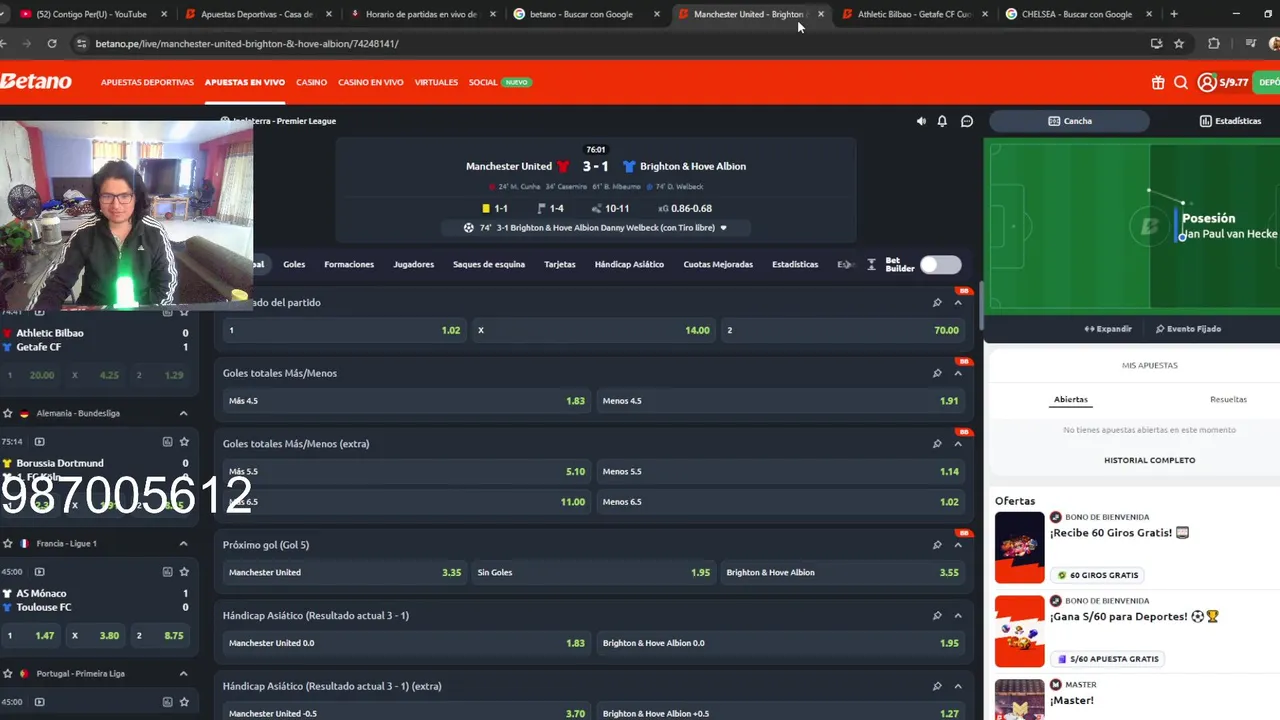Open the Saques de esquina tab
The width and height of the screenshot is (1280, 720).
489,265
